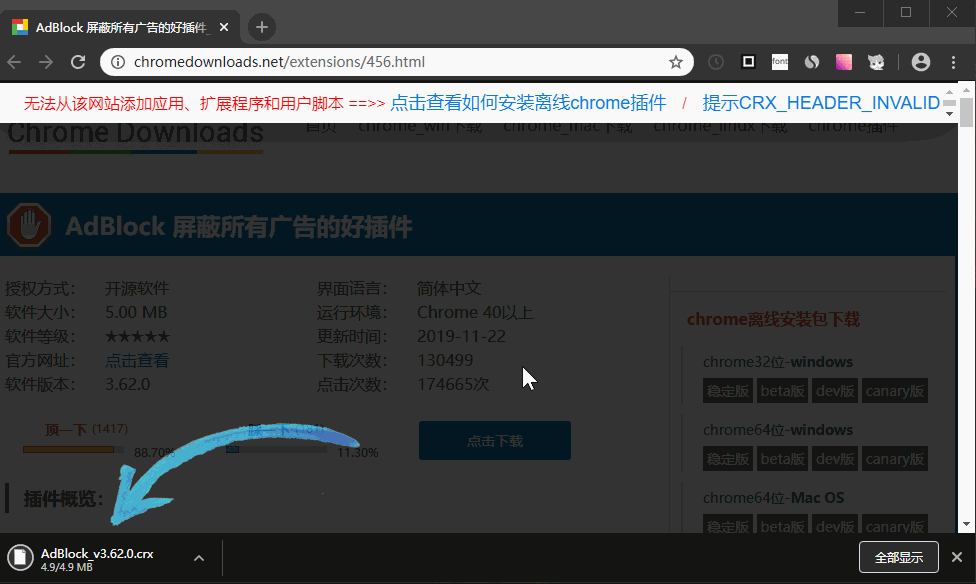The width and height of the screenshot is (976, 584).
Task: Click the page scrollbar up arrow
Action: (x=966, y=90)
